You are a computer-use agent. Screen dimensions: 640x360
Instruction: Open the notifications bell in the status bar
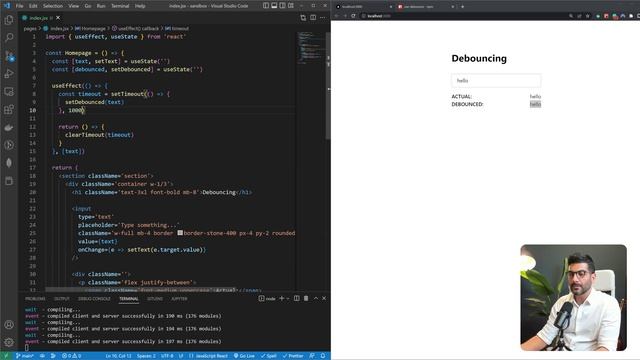click(323, 356)
